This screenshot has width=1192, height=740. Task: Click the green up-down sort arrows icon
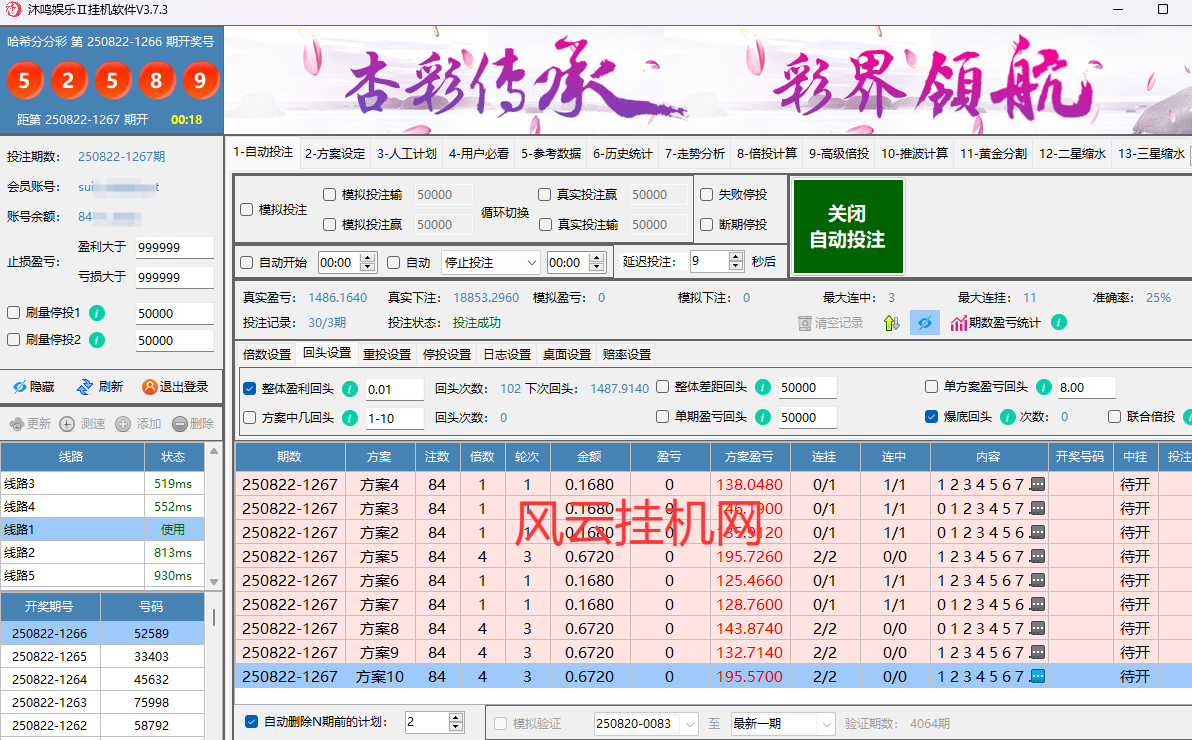point(891,323)
